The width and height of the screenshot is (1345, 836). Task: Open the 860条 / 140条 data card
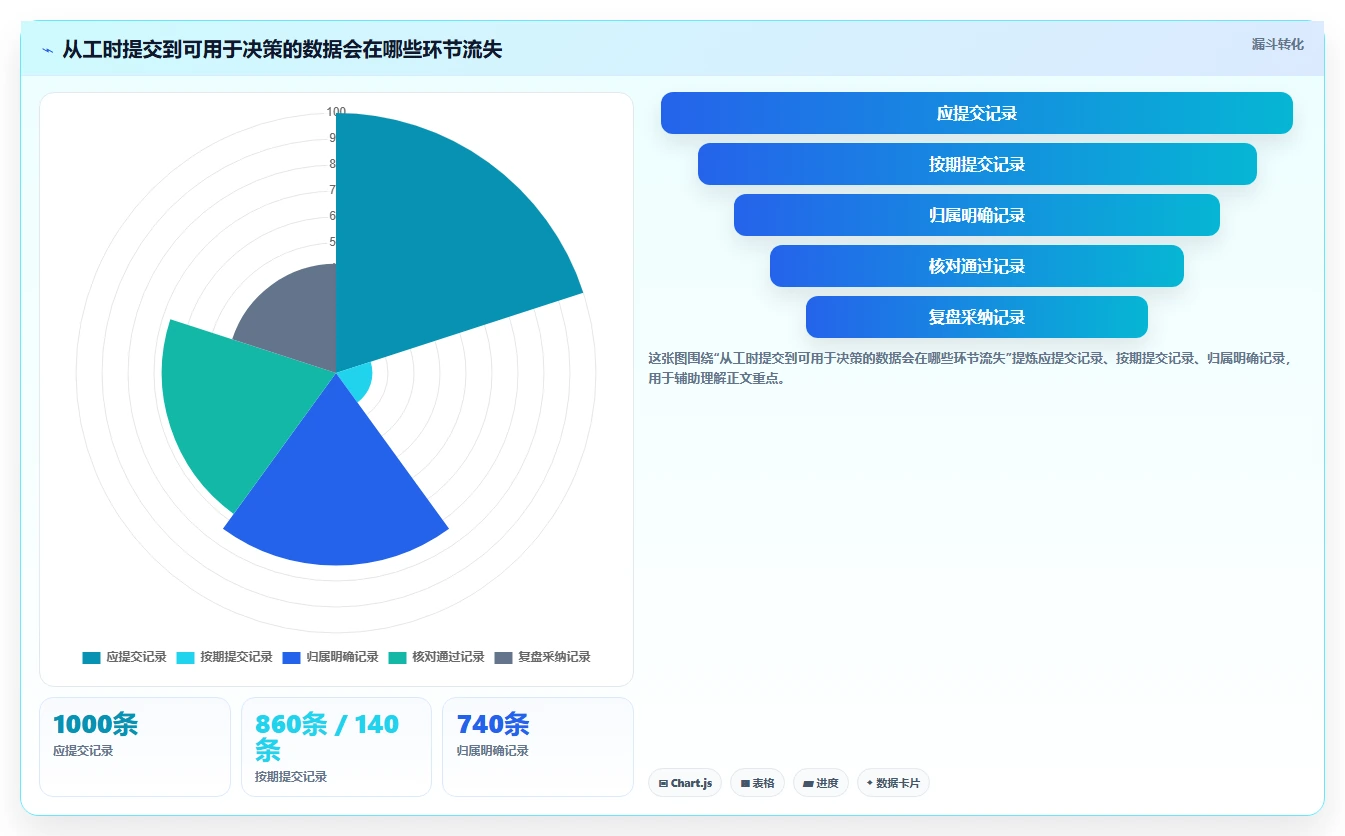coord(336,747)
